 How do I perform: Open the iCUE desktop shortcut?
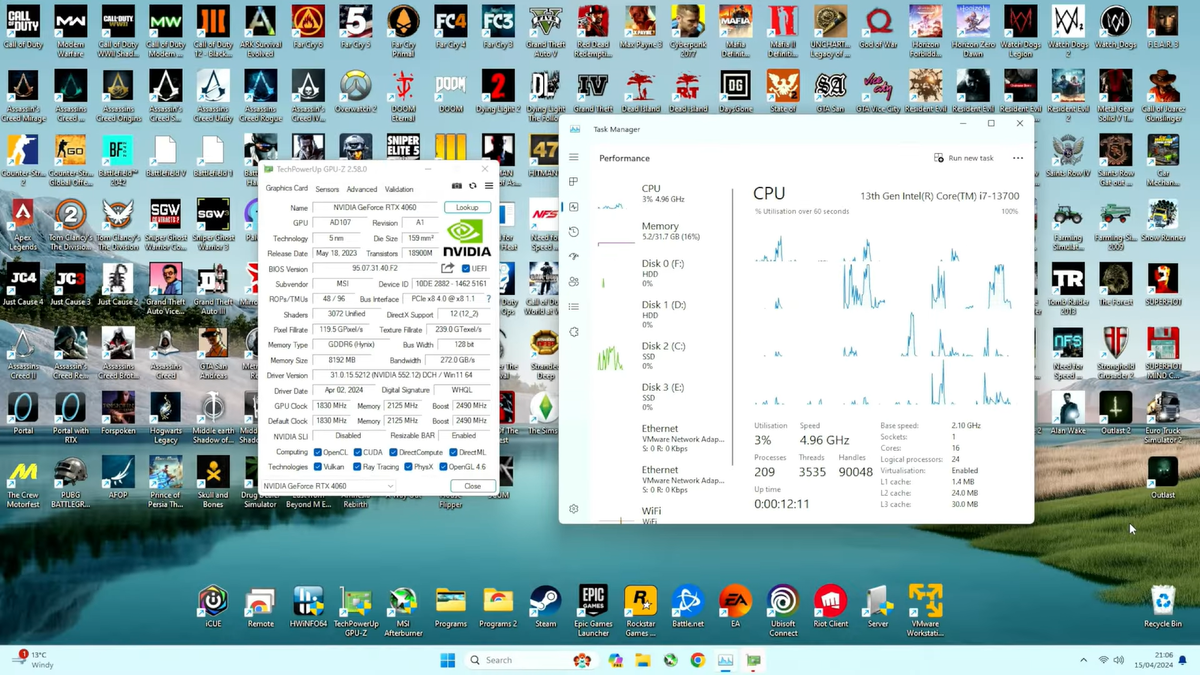coord(213,606)
